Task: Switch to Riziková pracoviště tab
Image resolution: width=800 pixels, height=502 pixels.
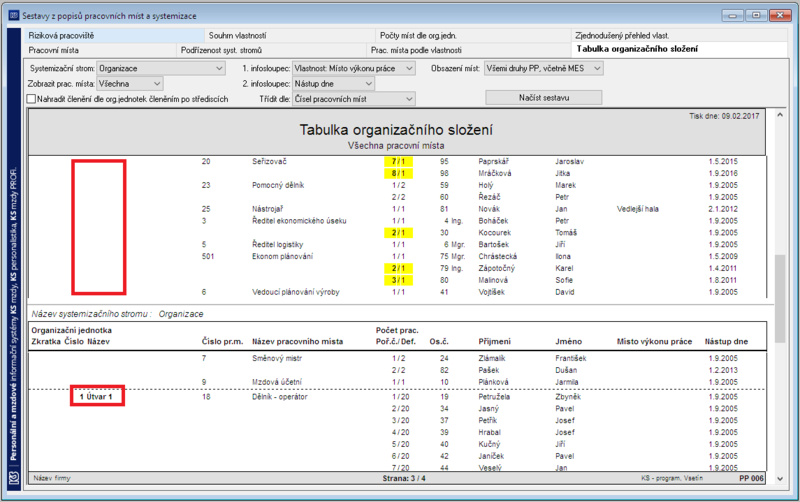Action: 114,36
